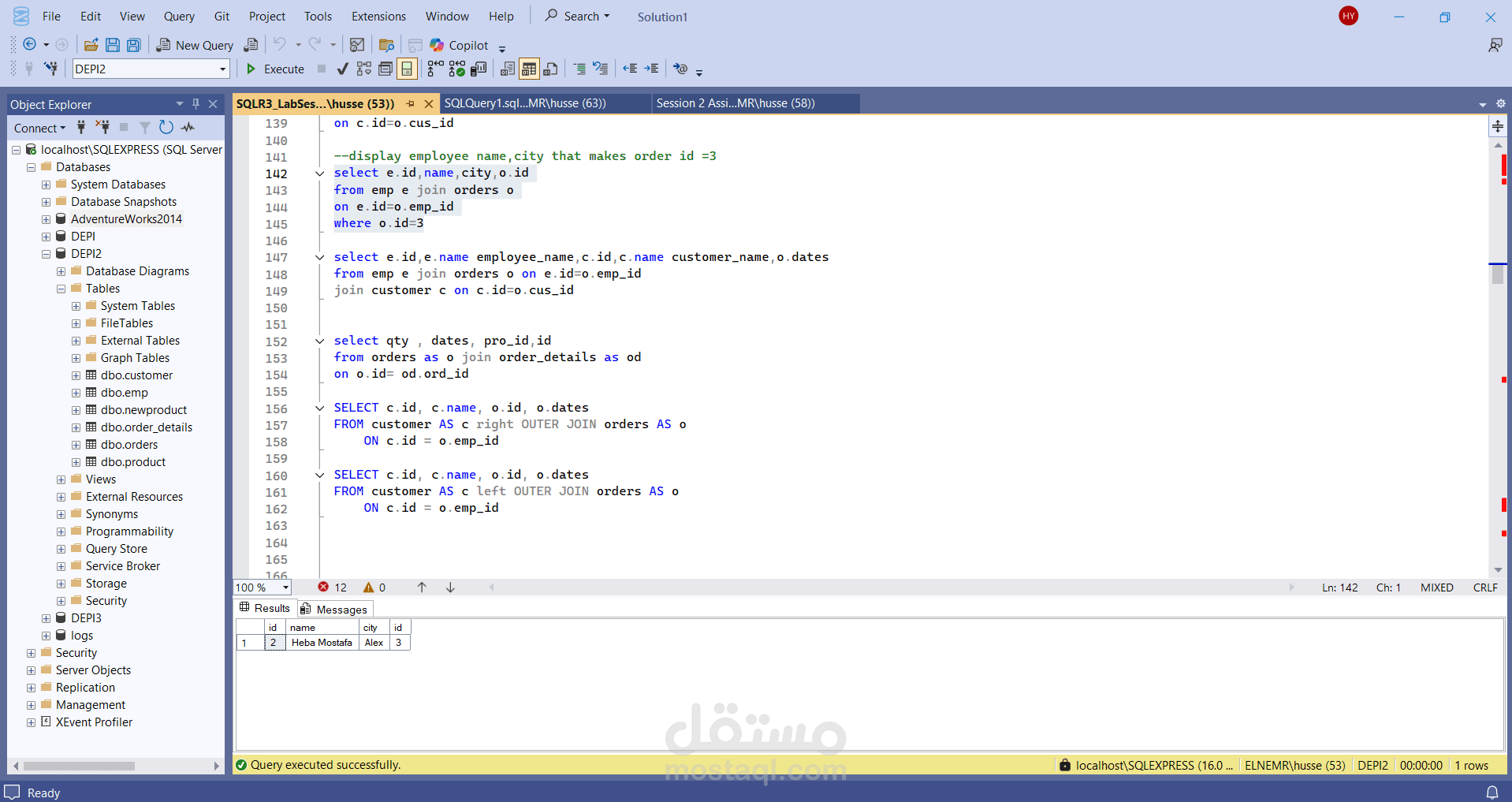Click the Parse checkmark icon
Viewport: 1512px width, 802px height.
pyautogui.click(x=342, y=69)
